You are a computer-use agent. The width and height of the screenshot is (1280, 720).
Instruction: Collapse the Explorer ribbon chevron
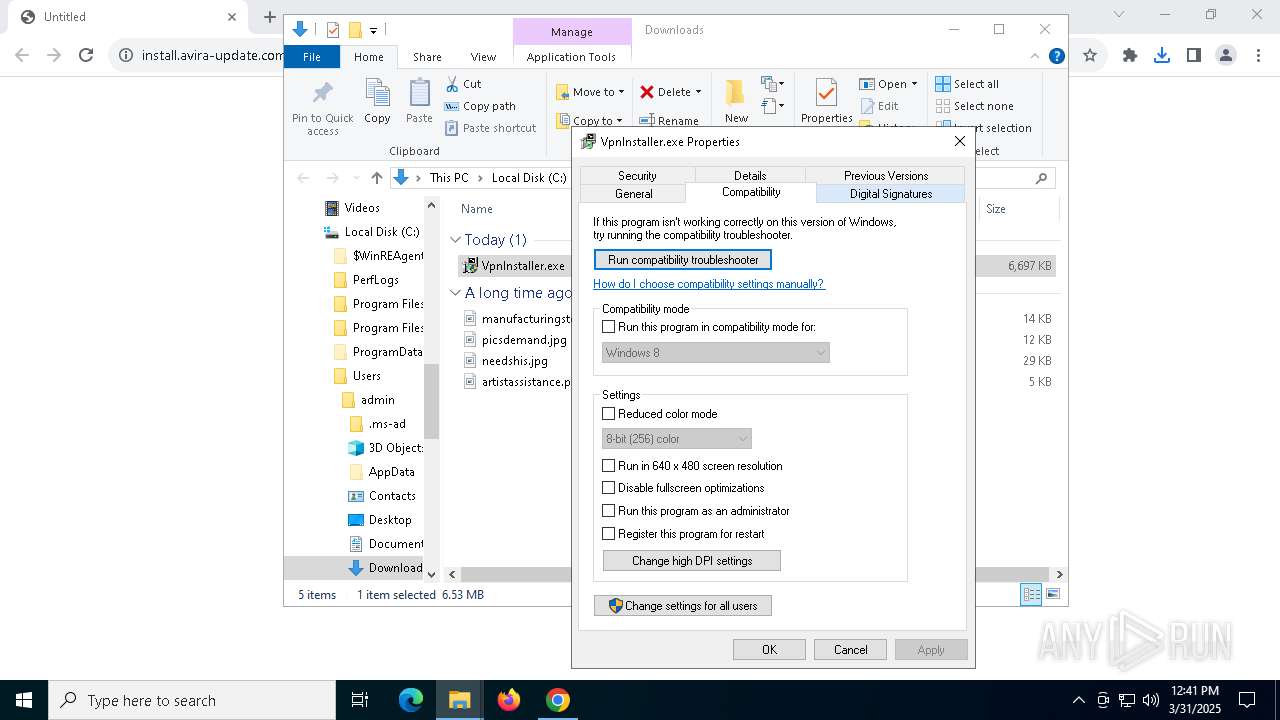(x=1035, y=56)
